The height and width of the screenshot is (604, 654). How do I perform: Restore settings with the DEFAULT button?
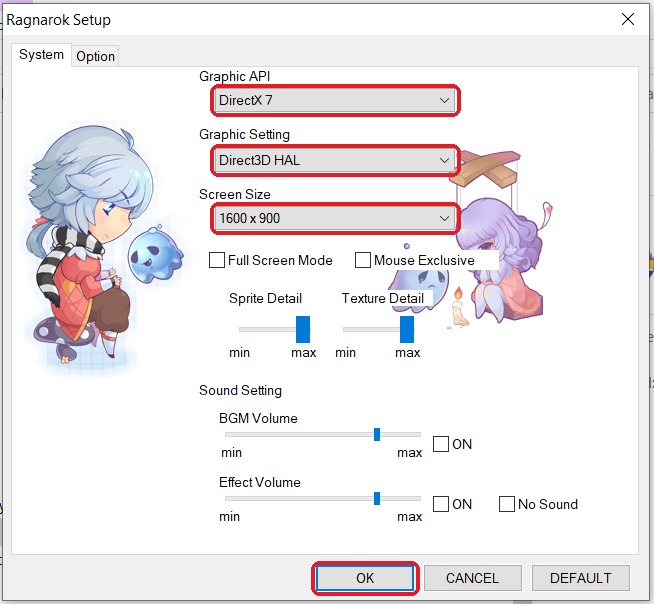(581, 578)
